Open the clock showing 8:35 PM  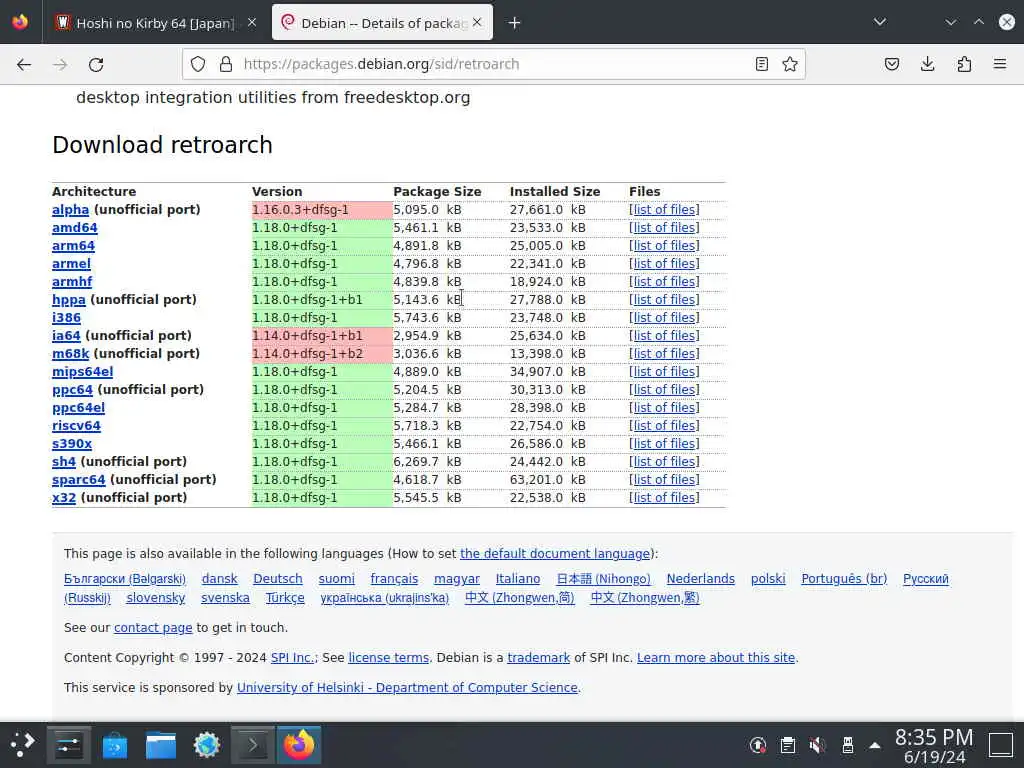coord(934,745)
